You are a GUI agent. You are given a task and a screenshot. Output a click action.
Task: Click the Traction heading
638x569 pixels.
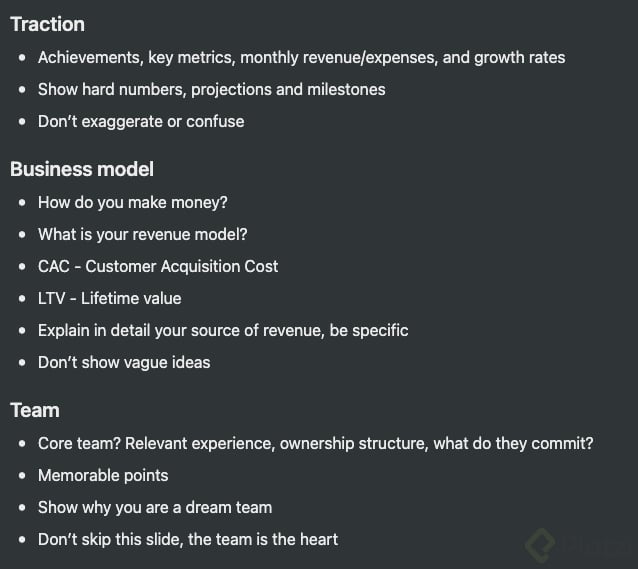click(47, 24)
